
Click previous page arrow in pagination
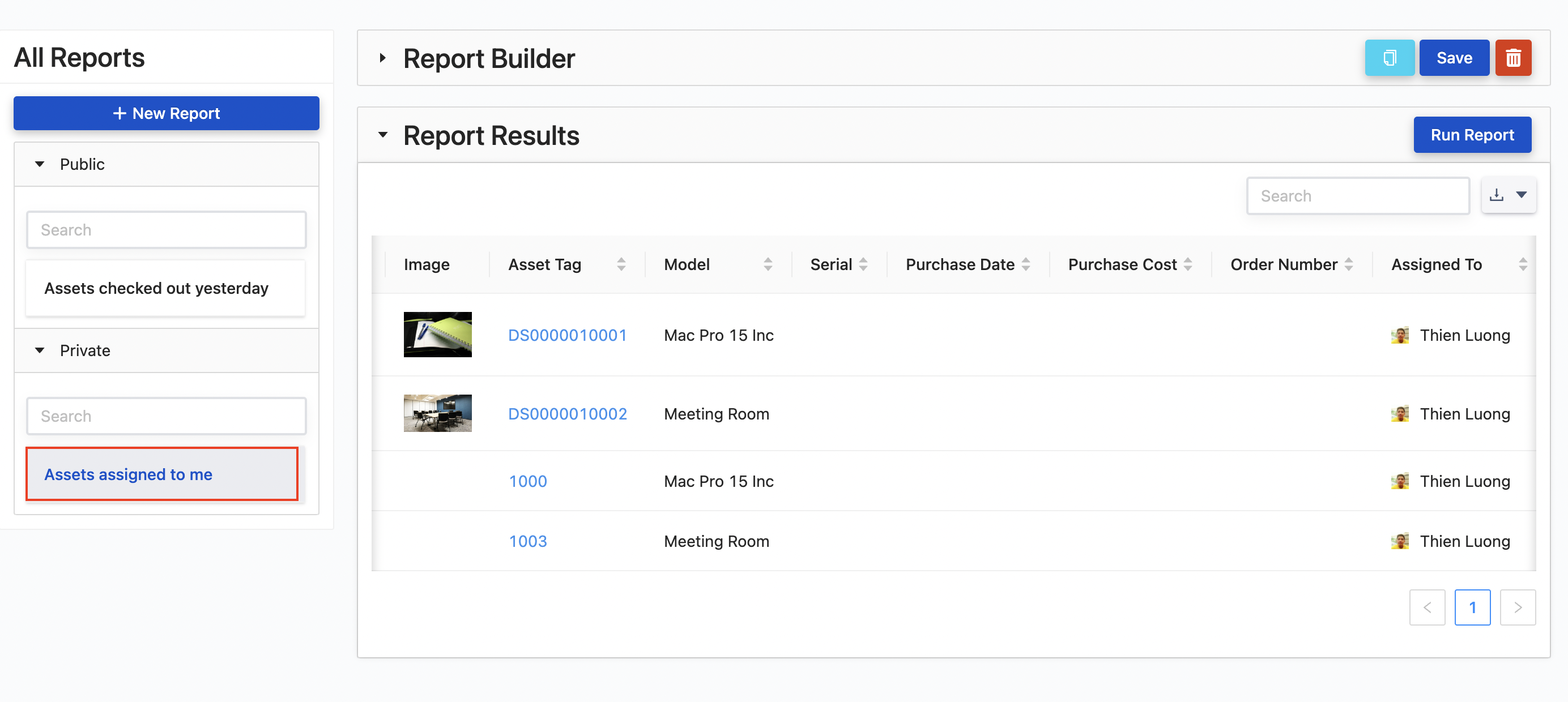pos(1427,606)
